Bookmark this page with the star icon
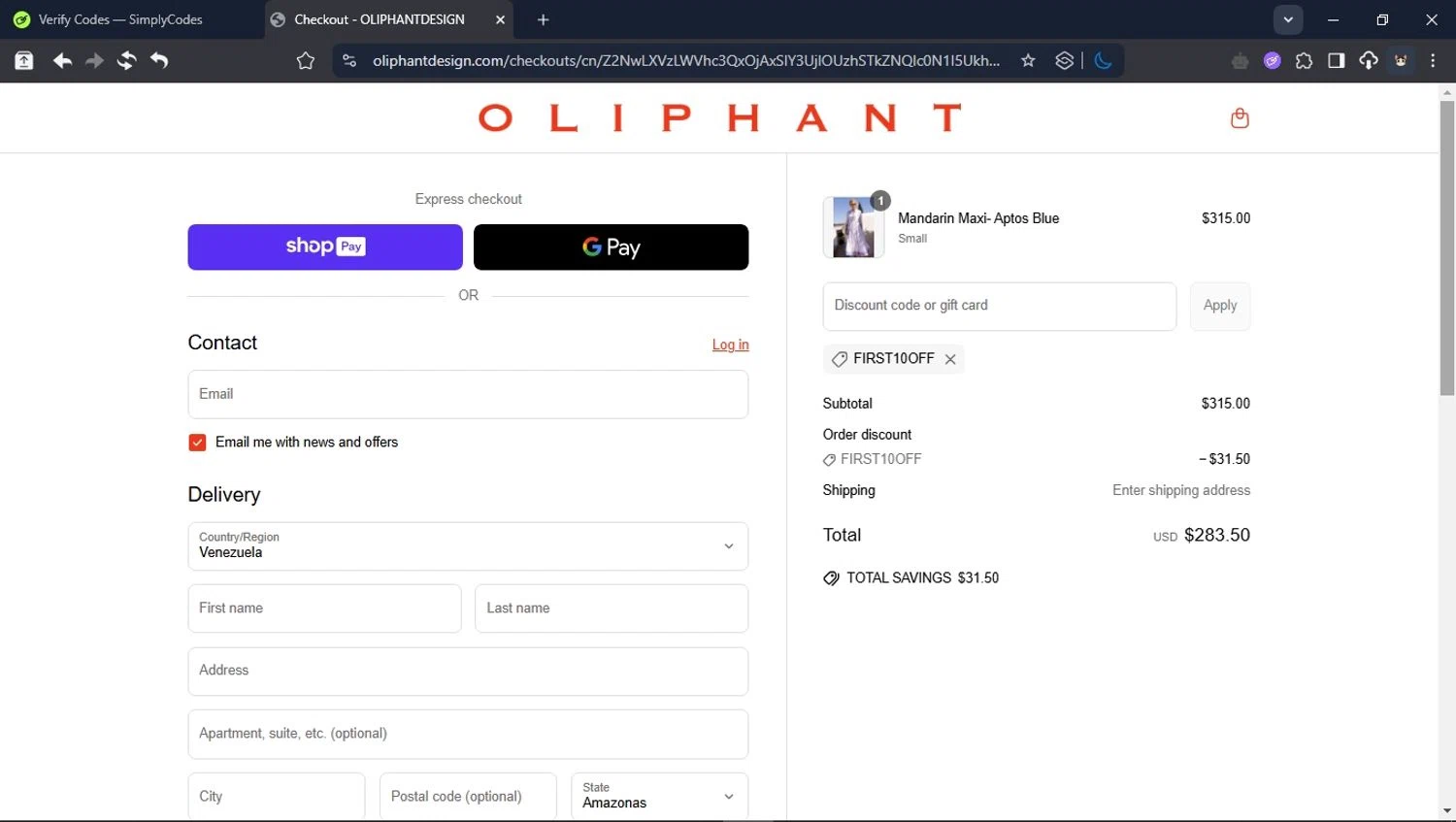The height and width of the screenshot is (822, 1456). click(x=1028, y=60)
